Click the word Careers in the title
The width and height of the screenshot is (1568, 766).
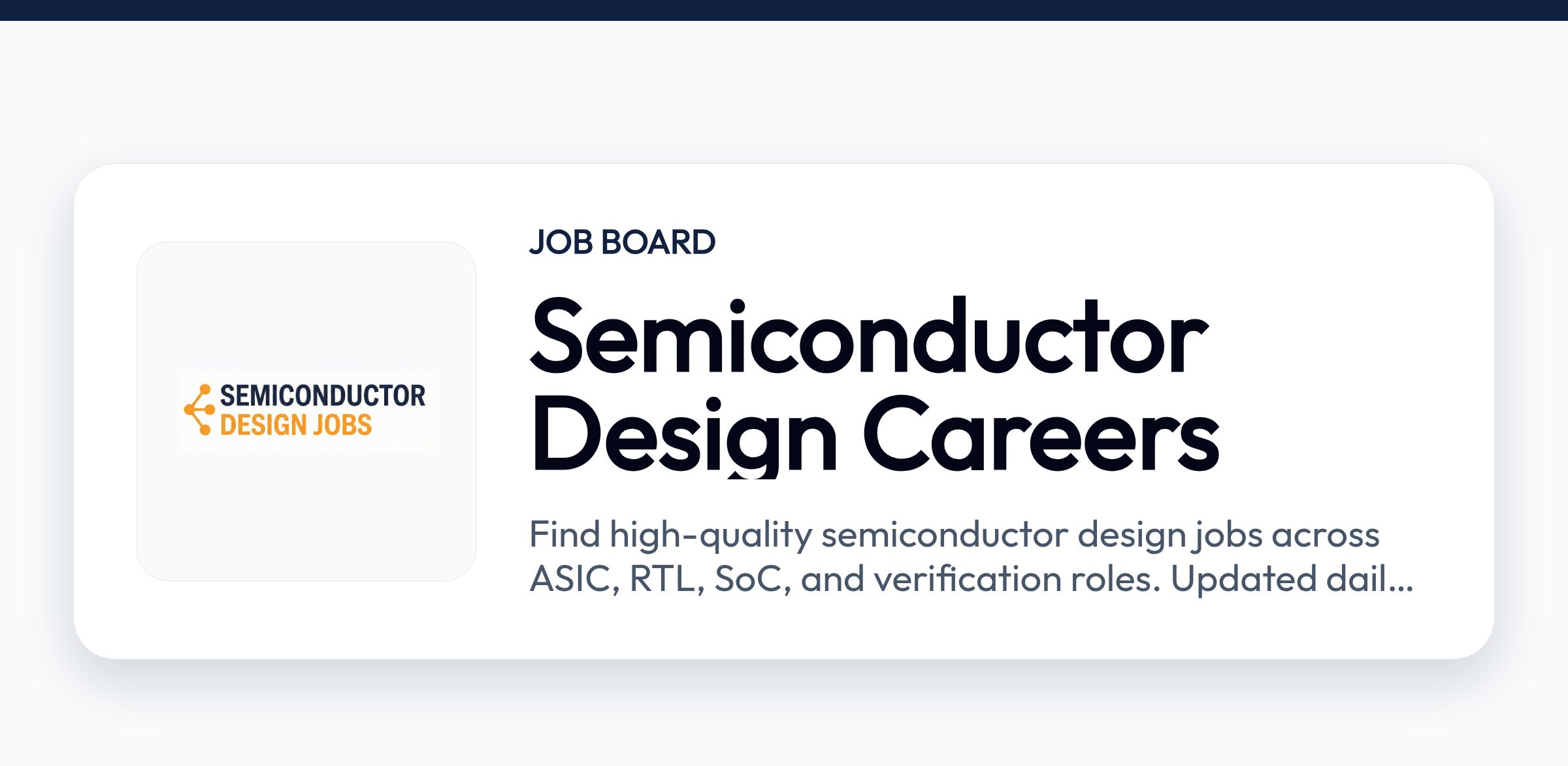[x=1041, y=433]
